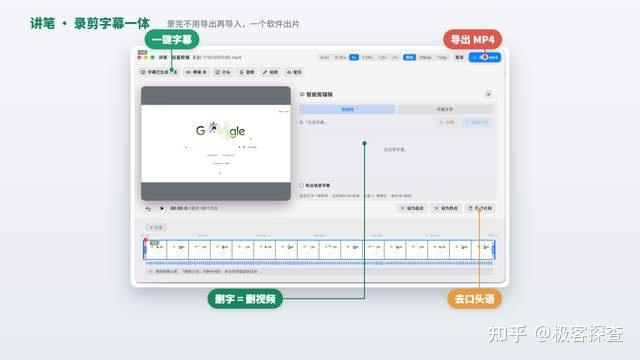Click the left trim handle of clip
Viewport: 640px width, 360px height.
[x=144, y=249]
